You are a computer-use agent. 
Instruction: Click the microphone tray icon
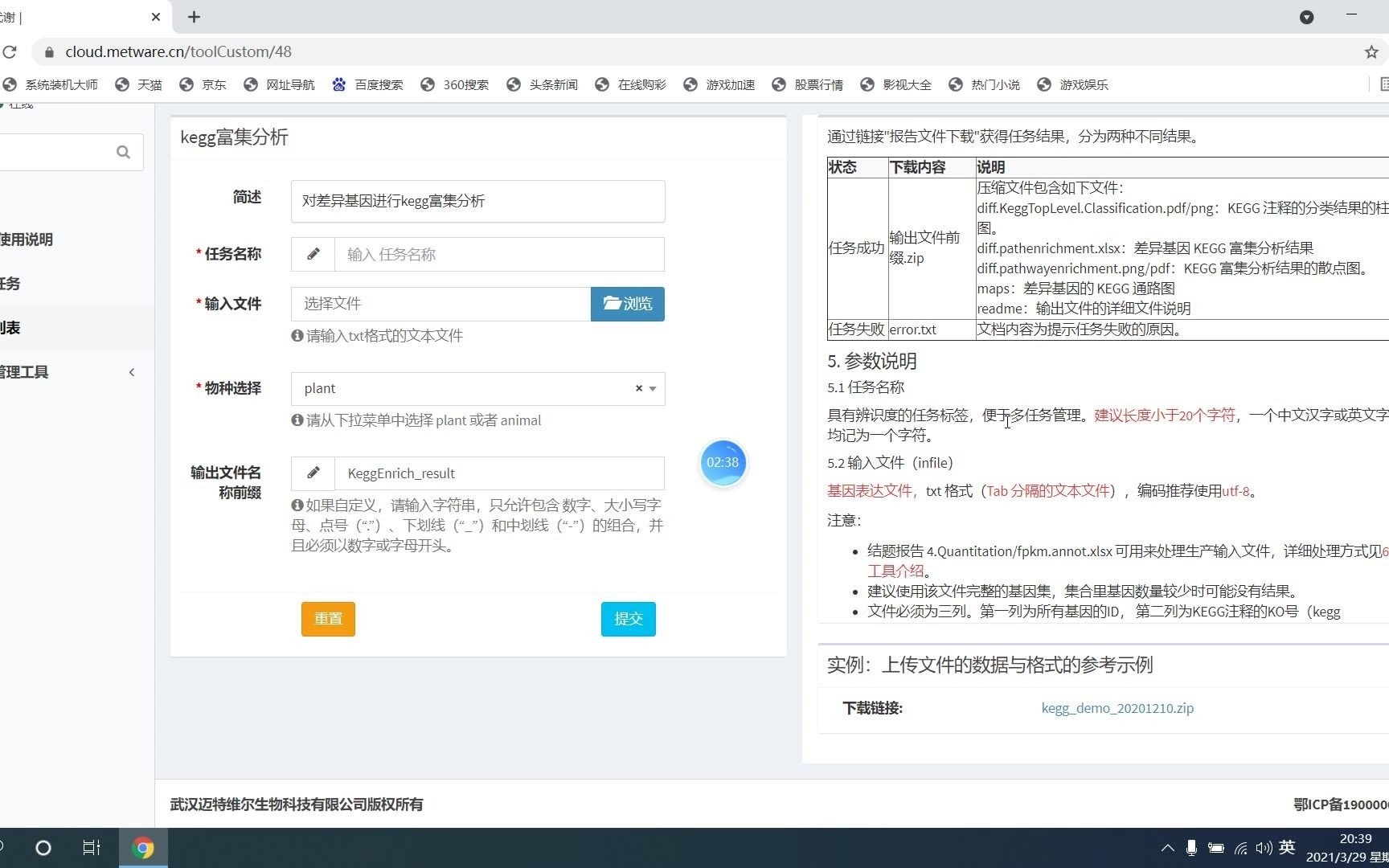[1191, 848]
